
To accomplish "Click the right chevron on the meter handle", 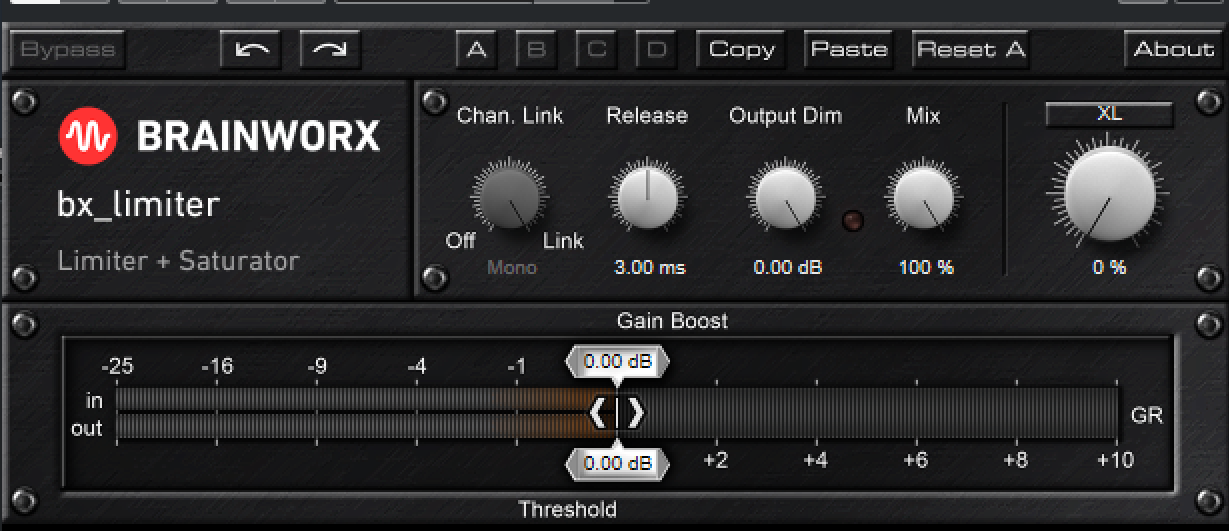I will 635,412.
